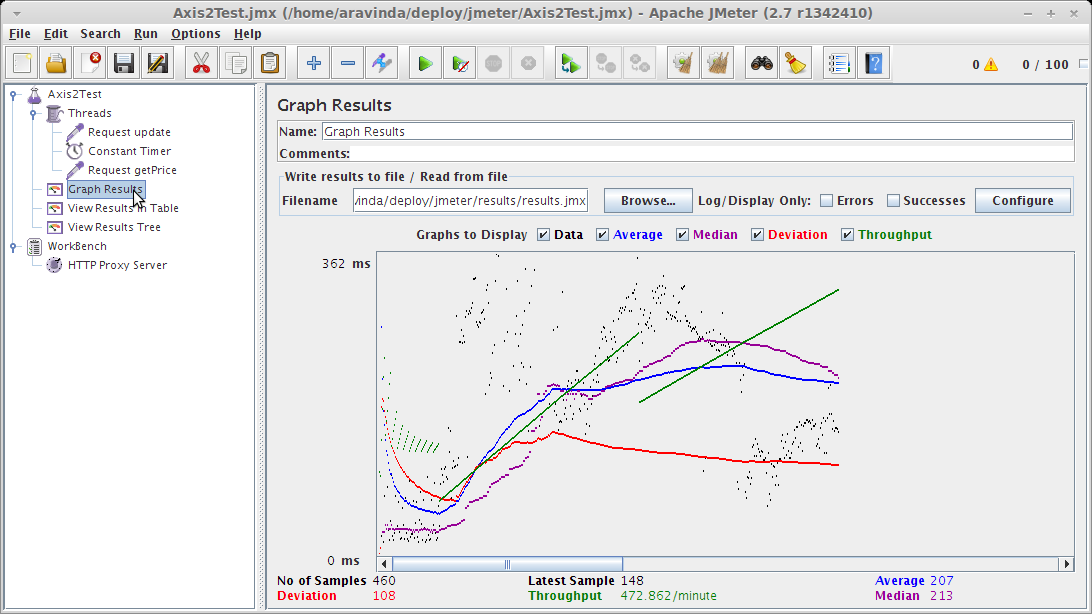Enable logging of Errors only

pos(827,200)
